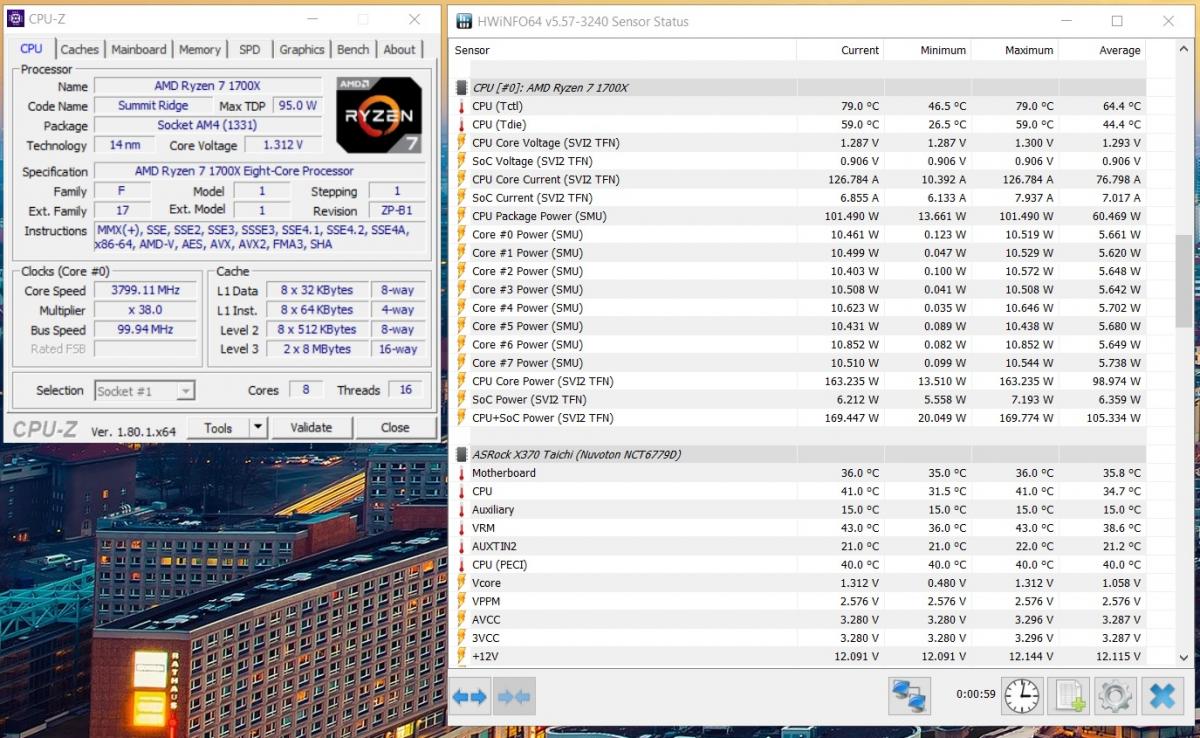Click the HWiNFO64 title bar app icon
Screen dimensions: 1200x738
click(464, 21)
